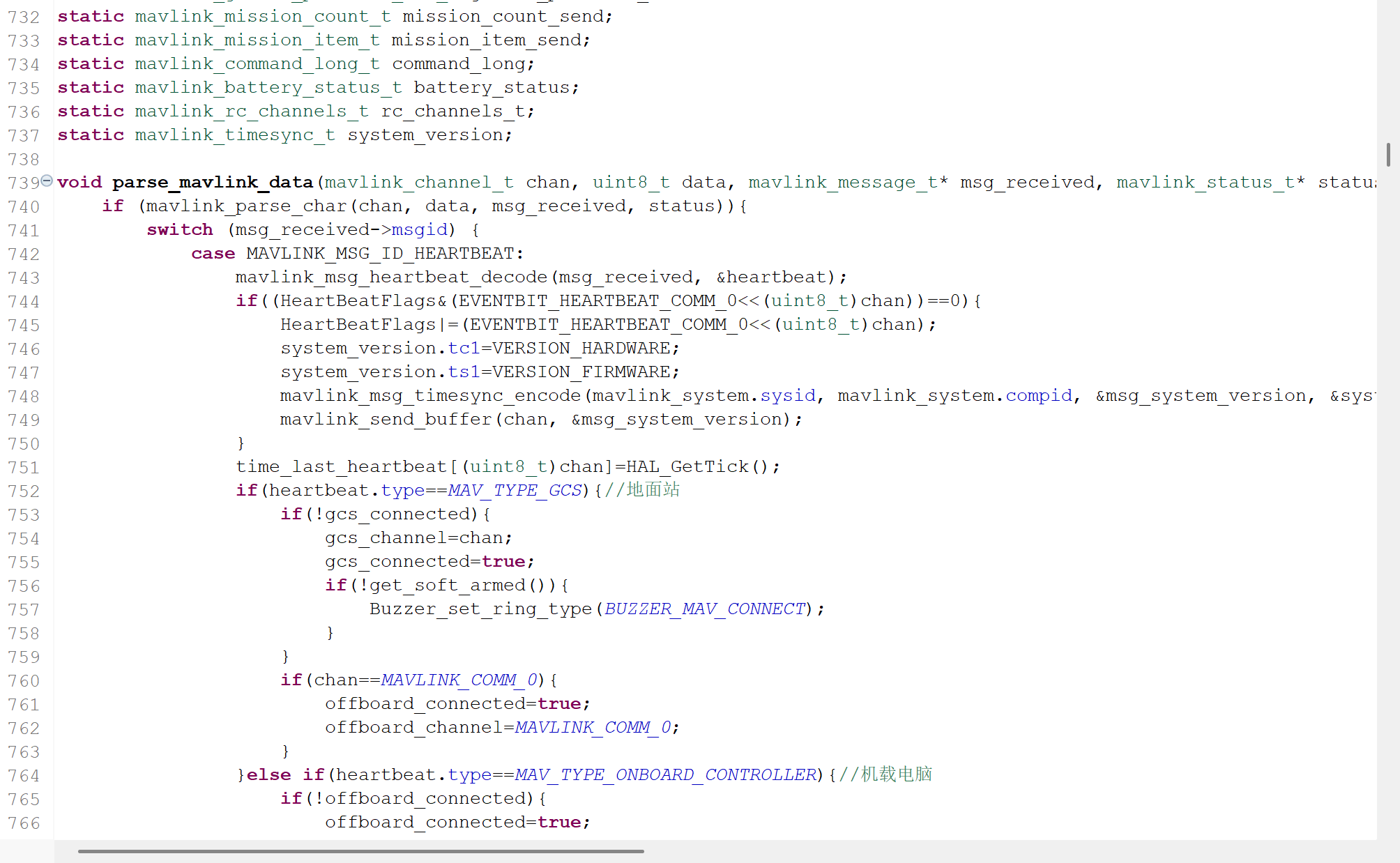The image size is (1400, 863).
Task: Click the msgid field reference
Action: 418,229
